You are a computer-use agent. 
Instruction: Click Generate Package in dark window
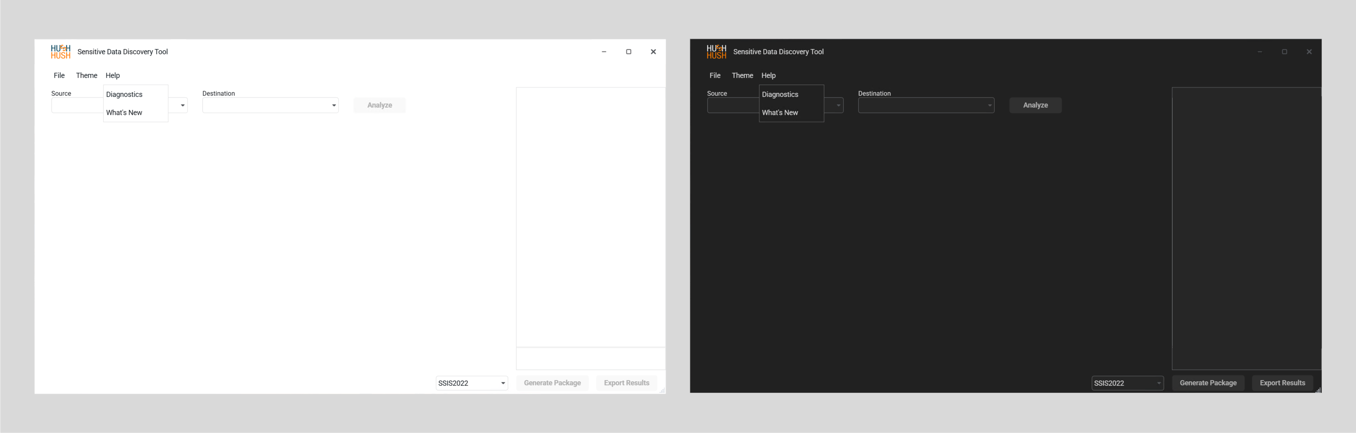[1208, 383]
